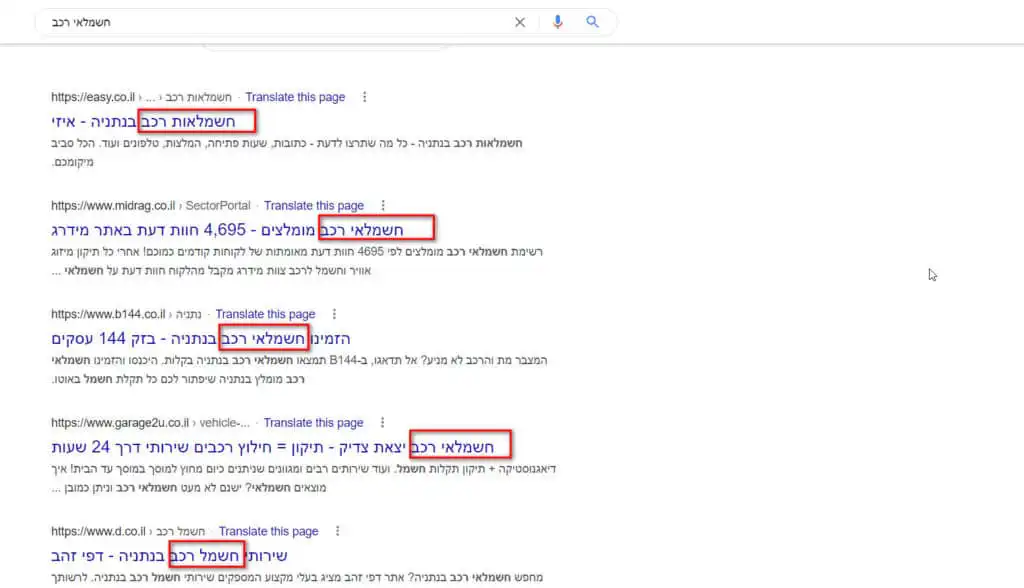This screenshot has height=588, width=1024.
Task: Start voice search with the microphone icon
Action: (x=558, y=22)
